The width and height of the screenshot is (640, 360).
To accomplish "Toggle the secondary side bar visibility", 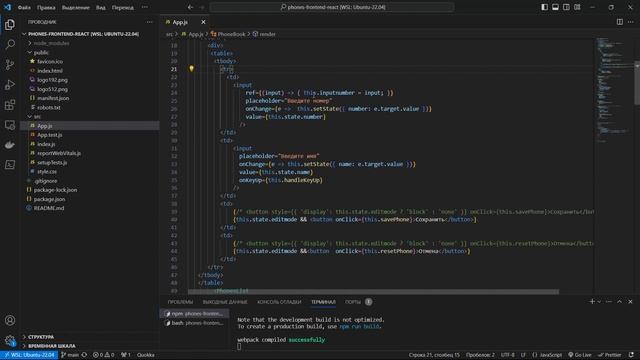I will point(566,7).
